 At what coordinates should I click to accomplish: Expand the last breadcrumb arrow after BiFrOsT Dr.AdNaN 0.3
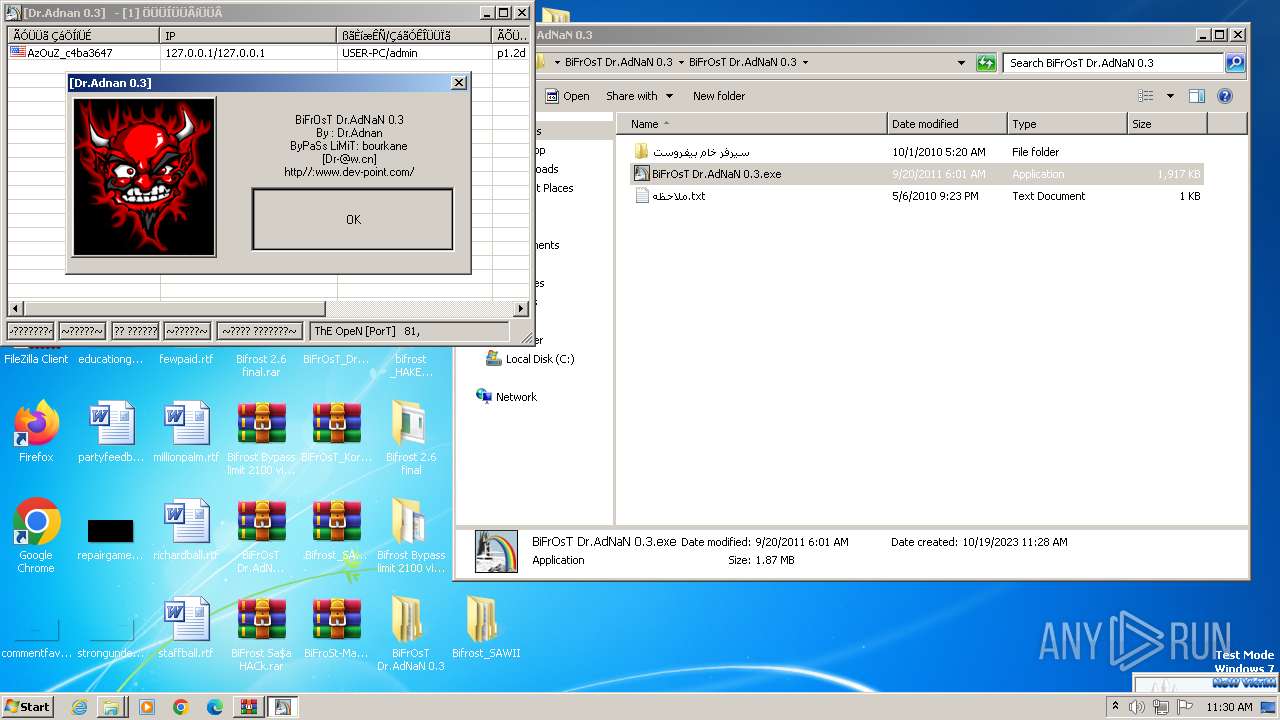pyautogui.click(x=805, y=62)
